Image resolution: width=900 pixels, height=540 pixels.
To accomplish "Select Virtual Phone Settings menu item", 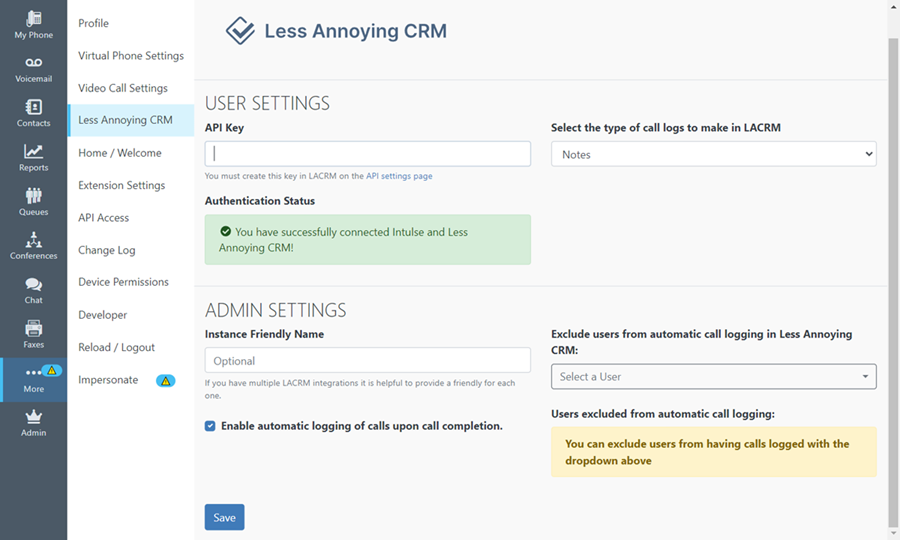I will pos(131,56).
